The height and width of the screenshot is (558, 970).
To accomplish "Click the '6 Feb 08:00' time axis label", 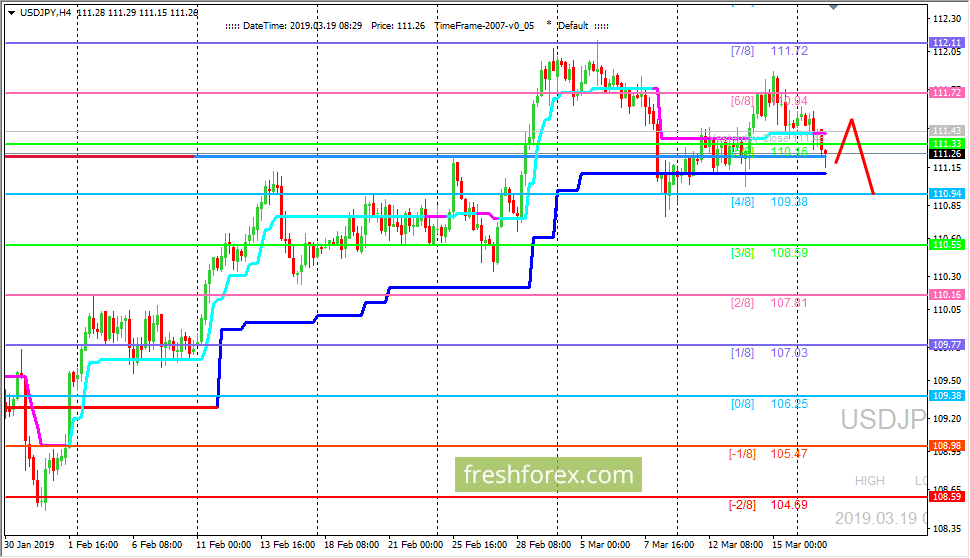I will (157, 545).
